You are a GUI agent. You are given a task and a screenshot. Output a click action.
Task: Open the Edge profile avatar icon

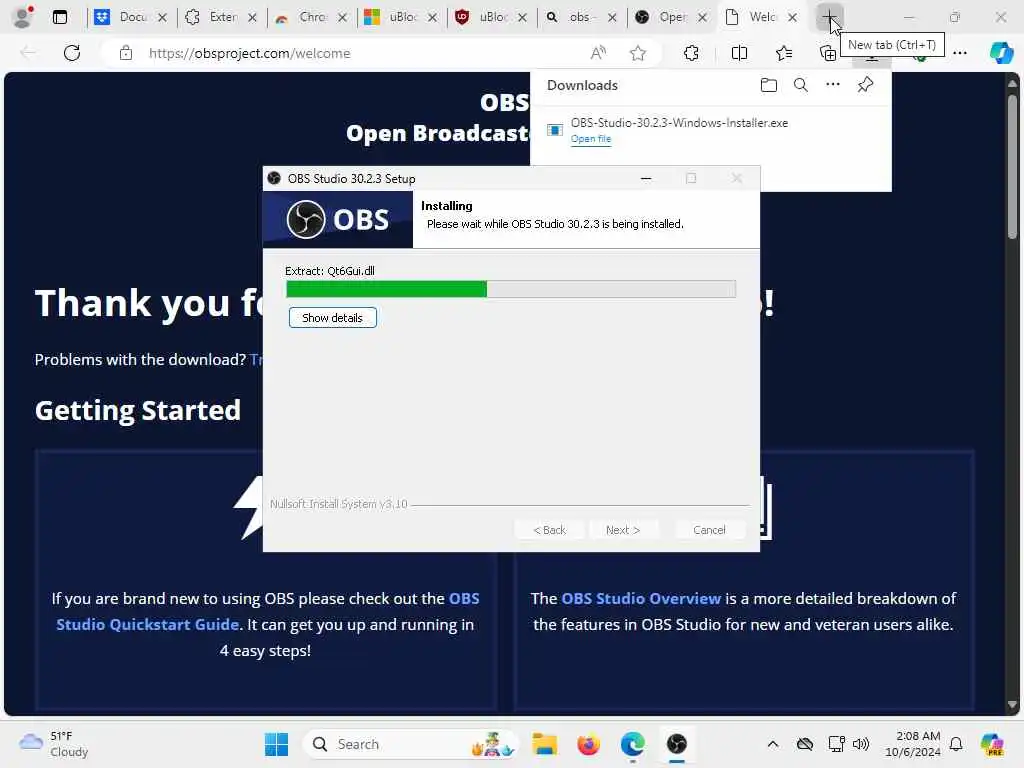(x=23, y=17)
